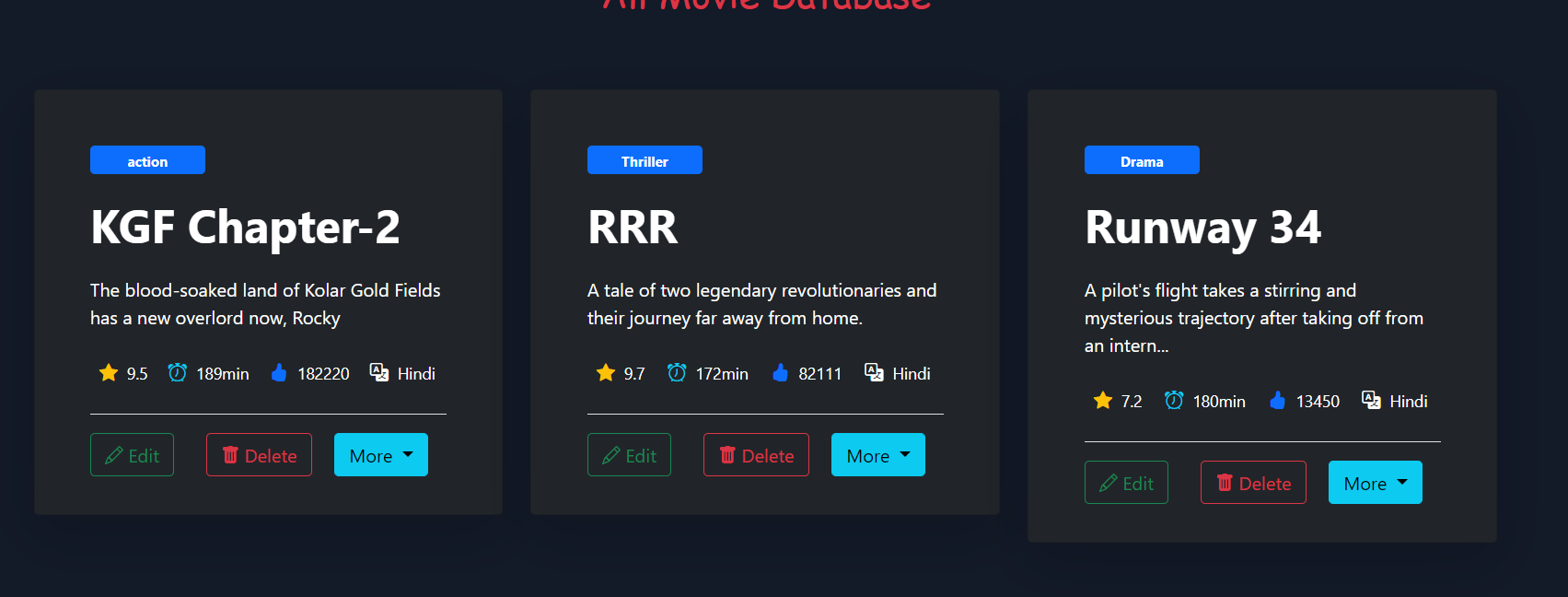
Task: Click the blue Thriller genre badge
Action: click(645, 160)
